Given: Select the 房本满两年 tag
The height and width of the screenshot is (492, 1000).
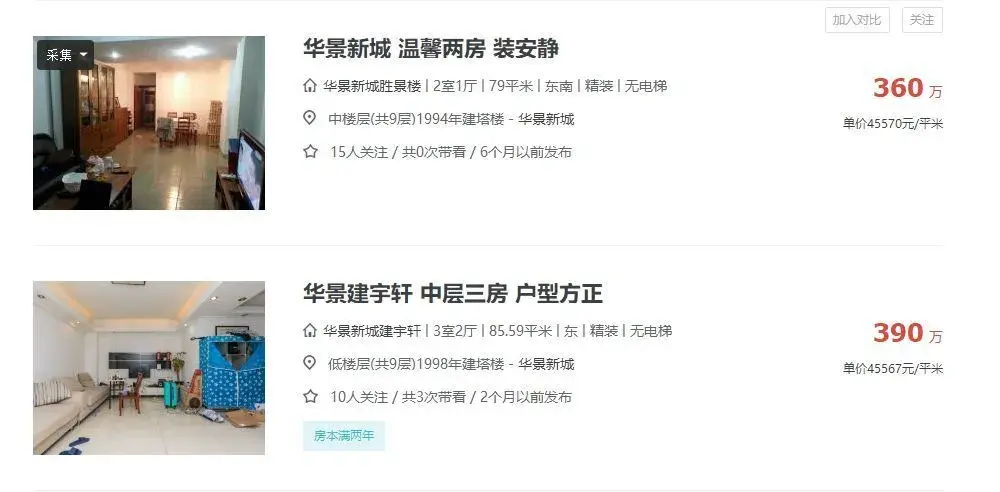Looking at the screenshot, I should pos(344,436).
